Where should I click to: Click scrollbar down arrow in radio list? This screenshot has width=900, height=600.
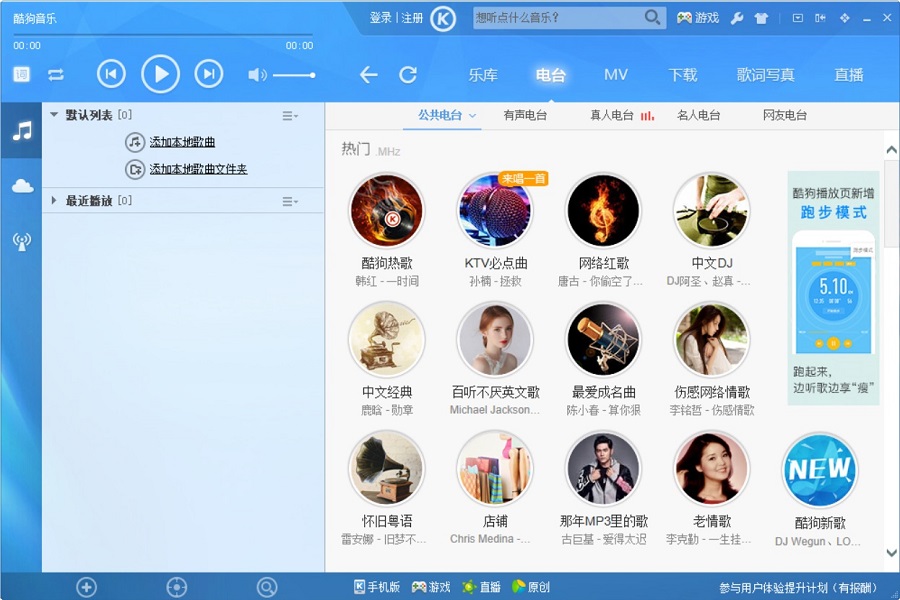[891, 553]
